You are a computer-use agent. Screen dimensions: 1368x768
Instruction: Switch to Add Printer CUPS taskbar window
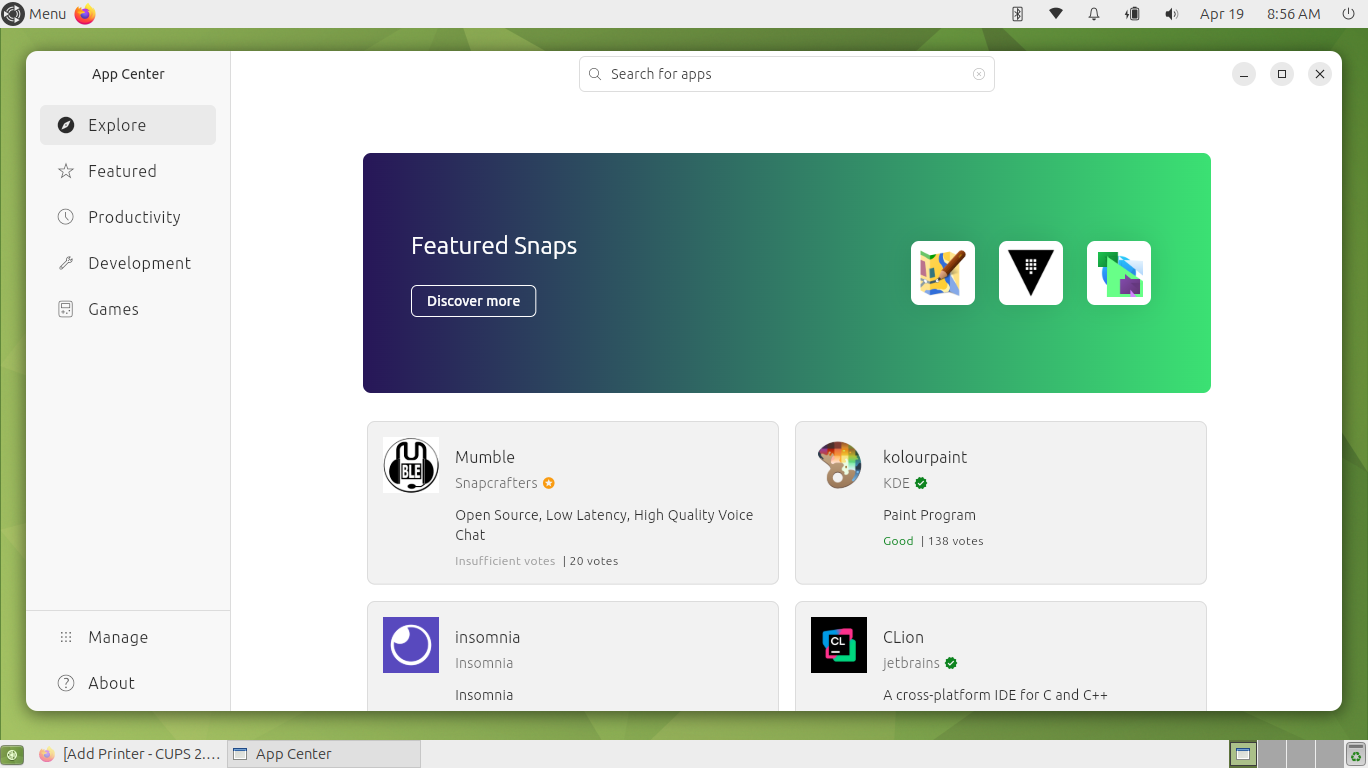128,754
